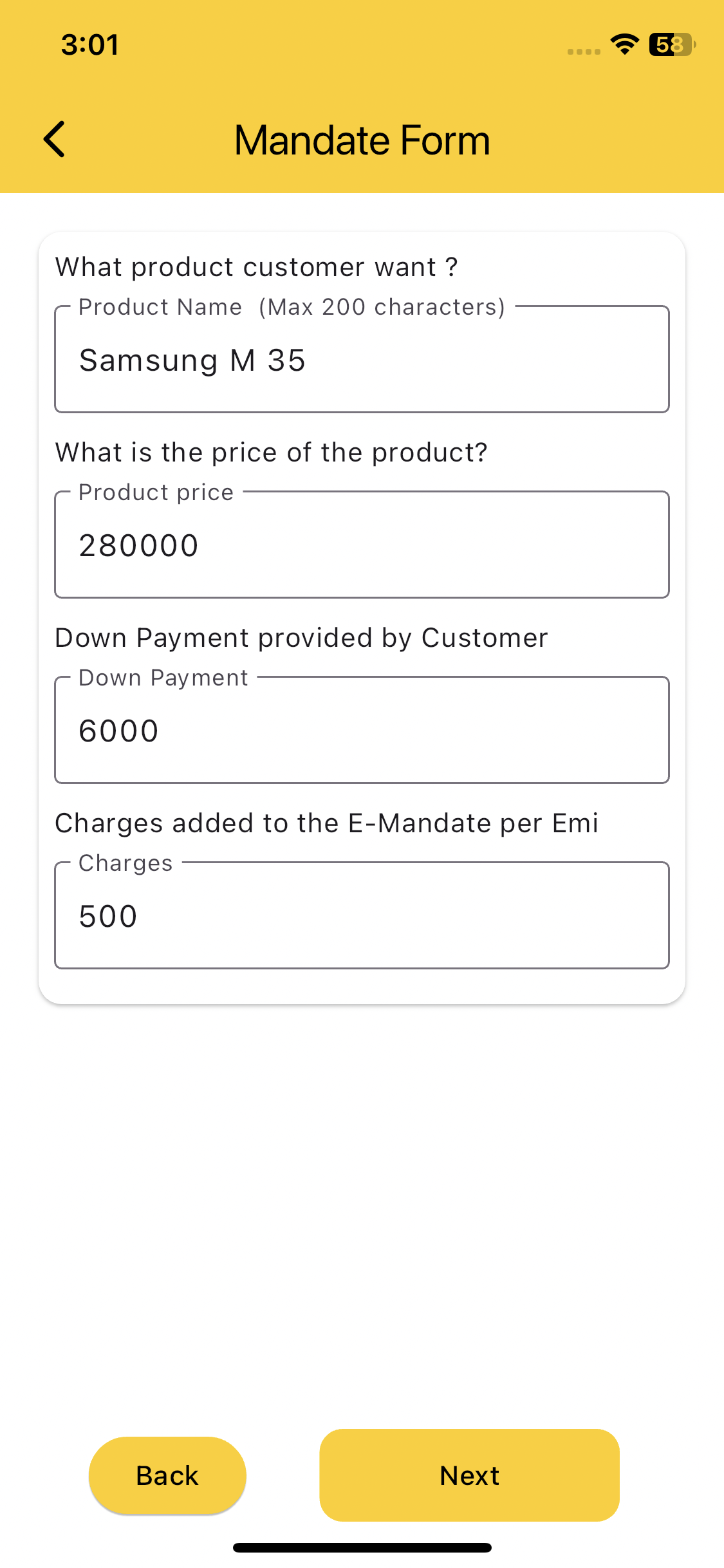Tap "Down Payment provided by Customer" heading

tap(301, 638)
